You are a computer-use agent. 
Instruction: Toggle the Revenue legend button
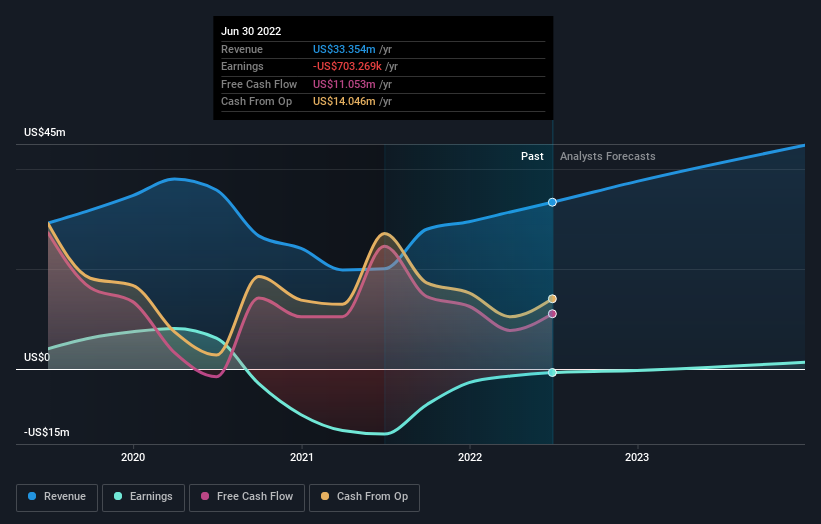(57, 497)
